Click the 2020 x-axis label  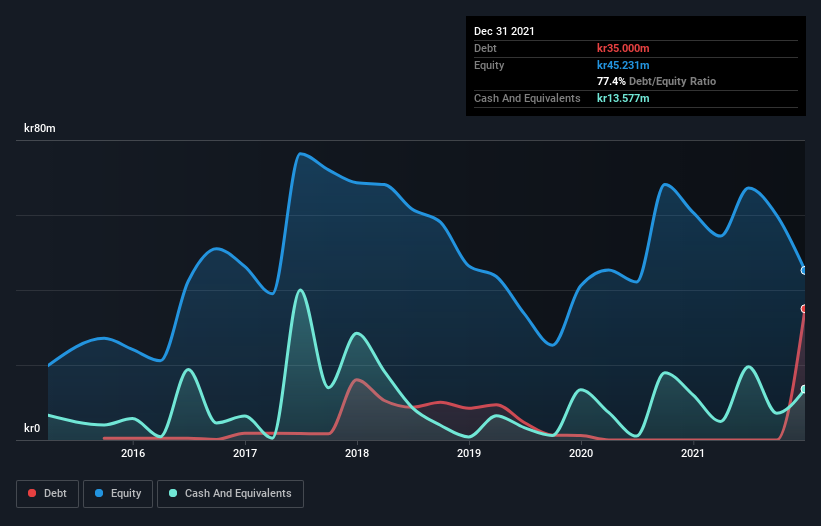click(x=581, y=453)
